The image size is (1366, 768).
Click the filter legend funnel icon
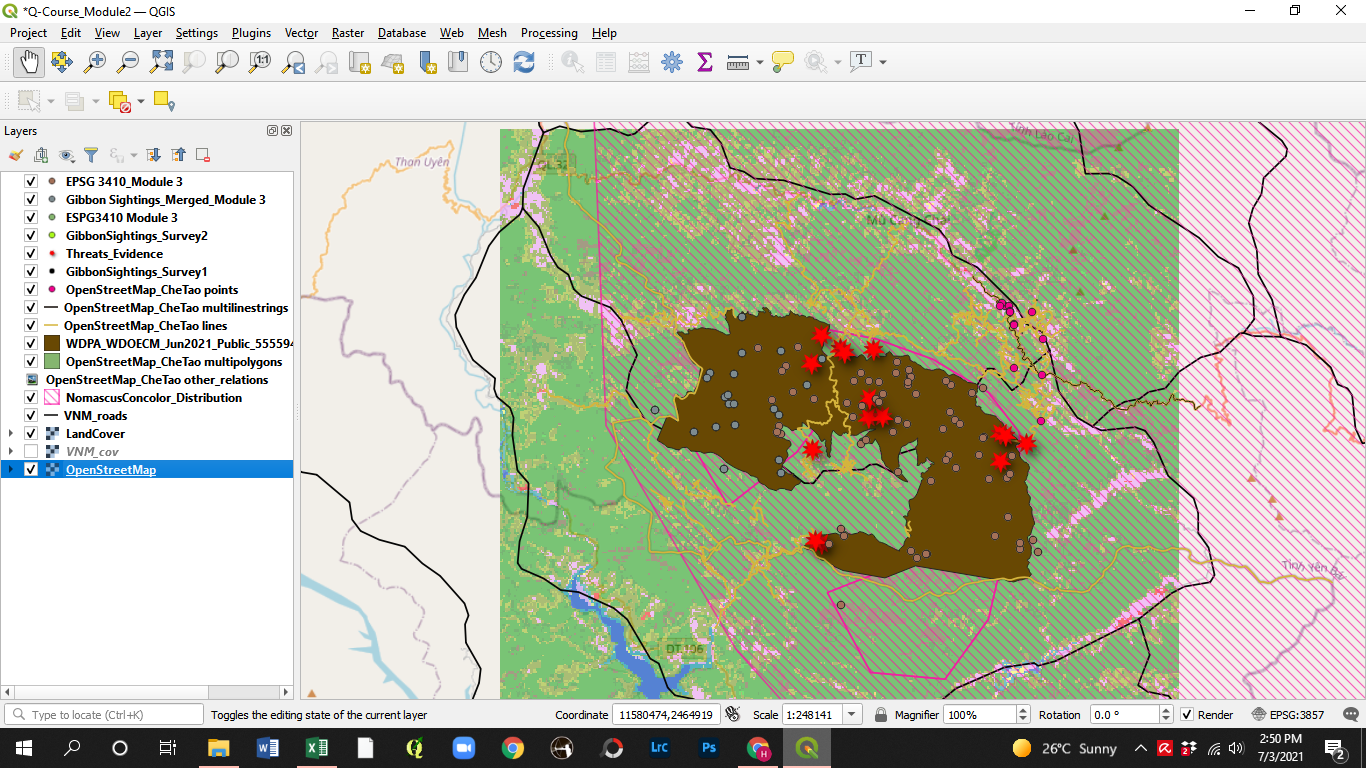coord(91,155)
